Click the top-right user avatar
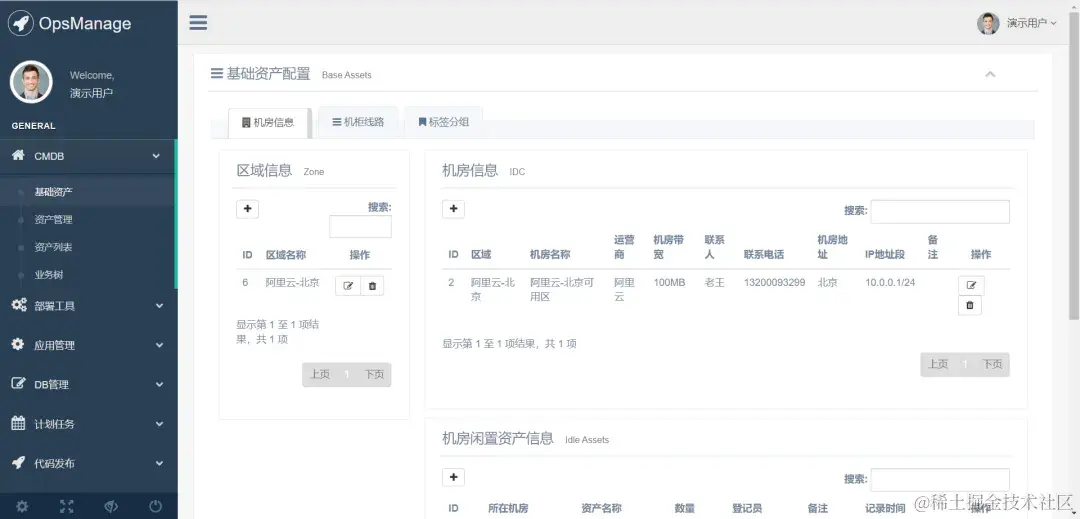The height and width of the screenshot is (519, 1080). pyautogui.click(x=988, y=23)
